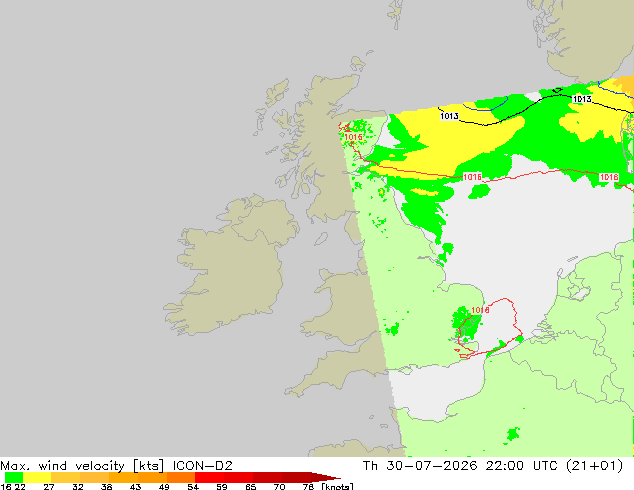The image size is (634, 490).
Task: Click the red 1016 label in mid North Sea
Action: tap(472, 177)
